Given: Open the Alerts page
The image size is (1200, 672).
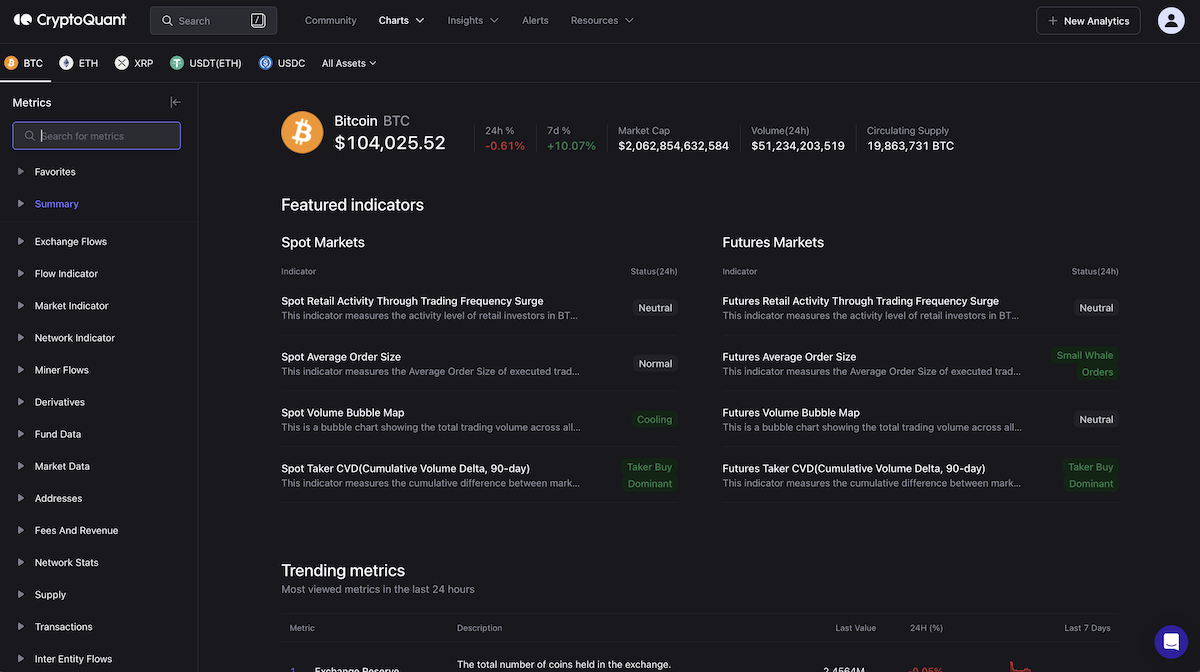Looking at the screenshot, I should pos(535,20).
